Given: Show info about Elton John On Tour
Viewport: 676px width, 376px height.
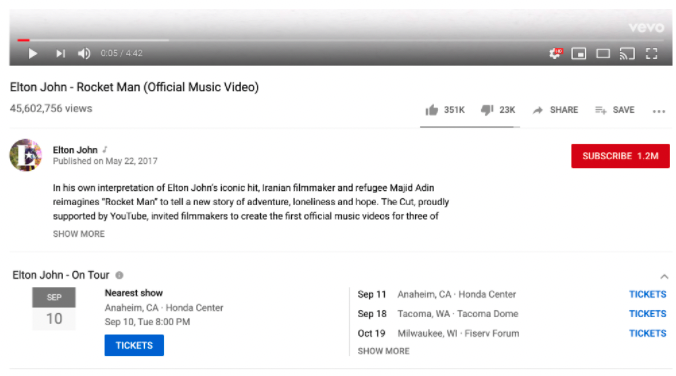Looking at the screenshot, I should coord(119,275).
